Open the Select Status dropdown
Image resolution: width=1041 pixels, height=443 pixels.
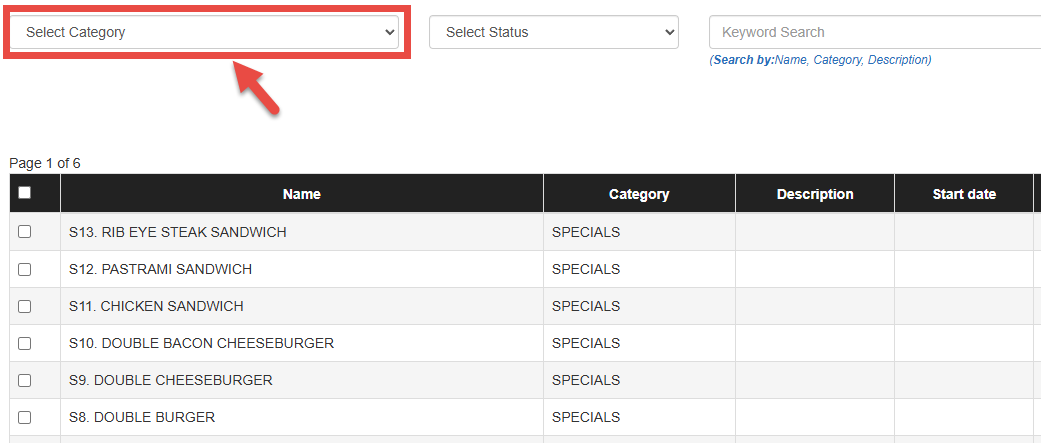(x=553, y=32)
